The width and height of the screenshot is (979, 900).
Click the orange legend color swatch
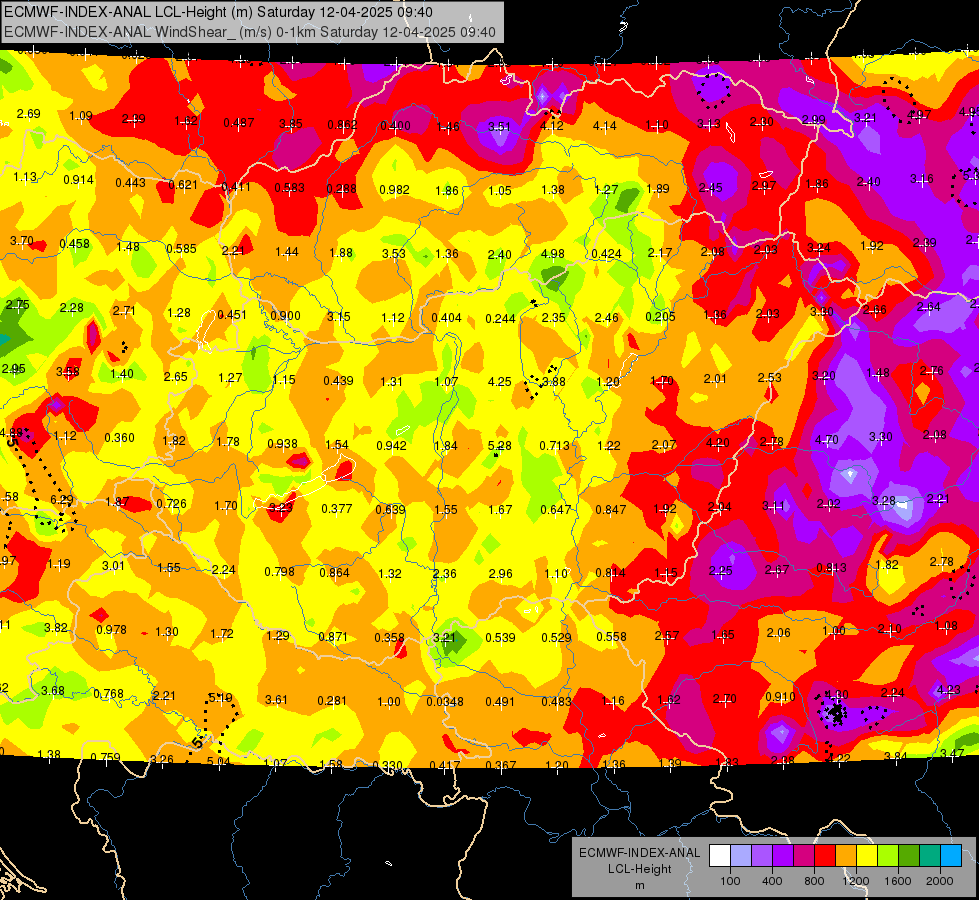tap(846, 856)
